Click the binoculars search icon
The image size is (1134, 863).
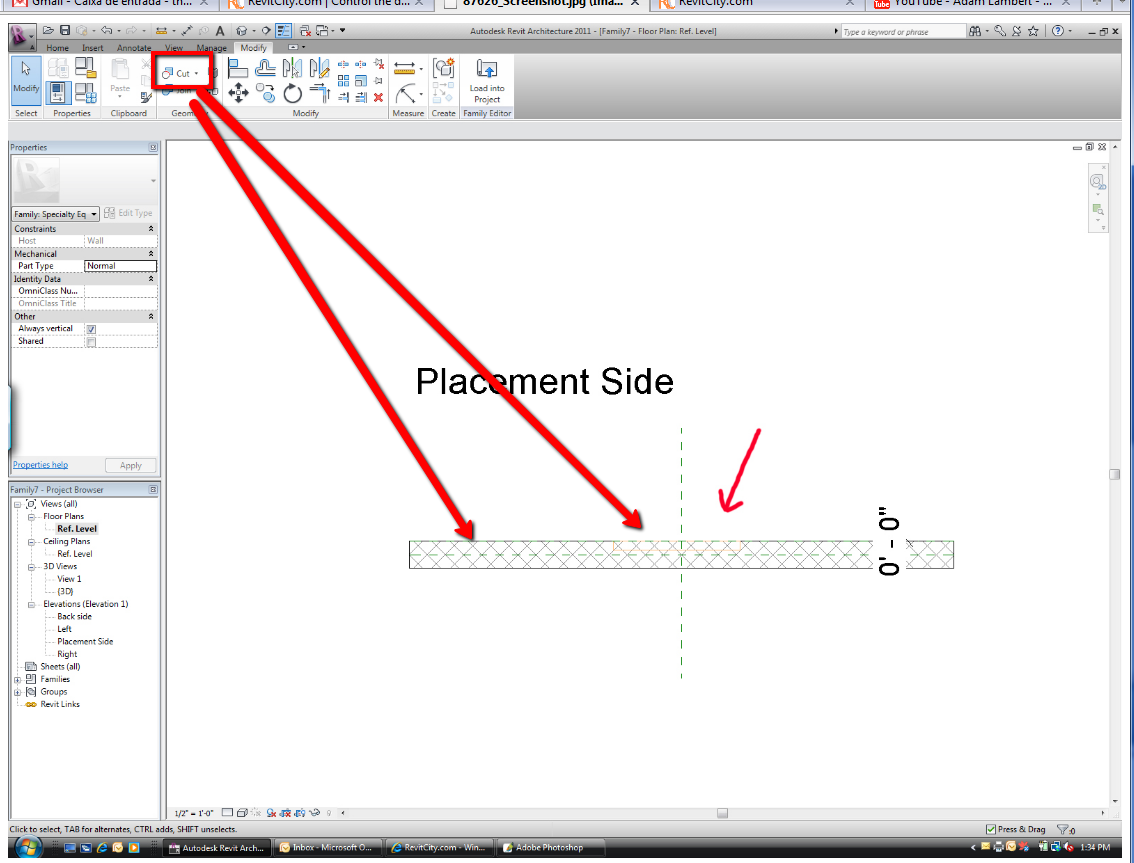[976, 31]
